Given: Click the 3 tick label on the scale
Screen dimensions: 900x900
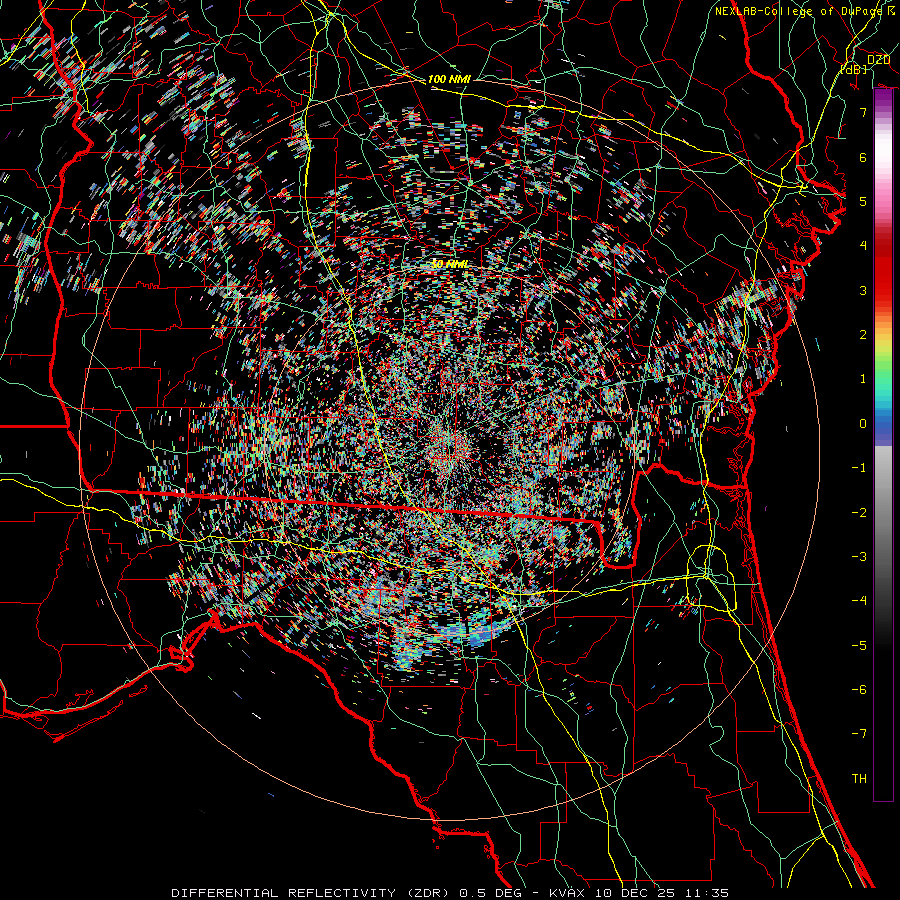Looking at the screenshot, I should coord(863,290).
